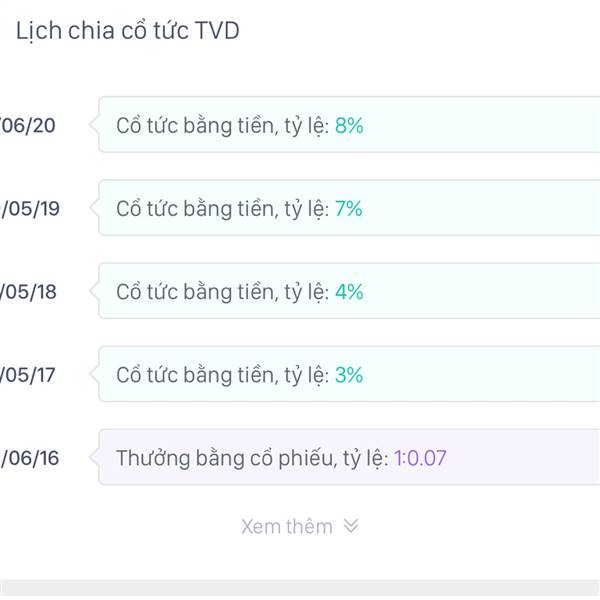Viewport: 600px width, 600px height.
Task: Click the "Xem thêm" link
Action: pos(287,526)
